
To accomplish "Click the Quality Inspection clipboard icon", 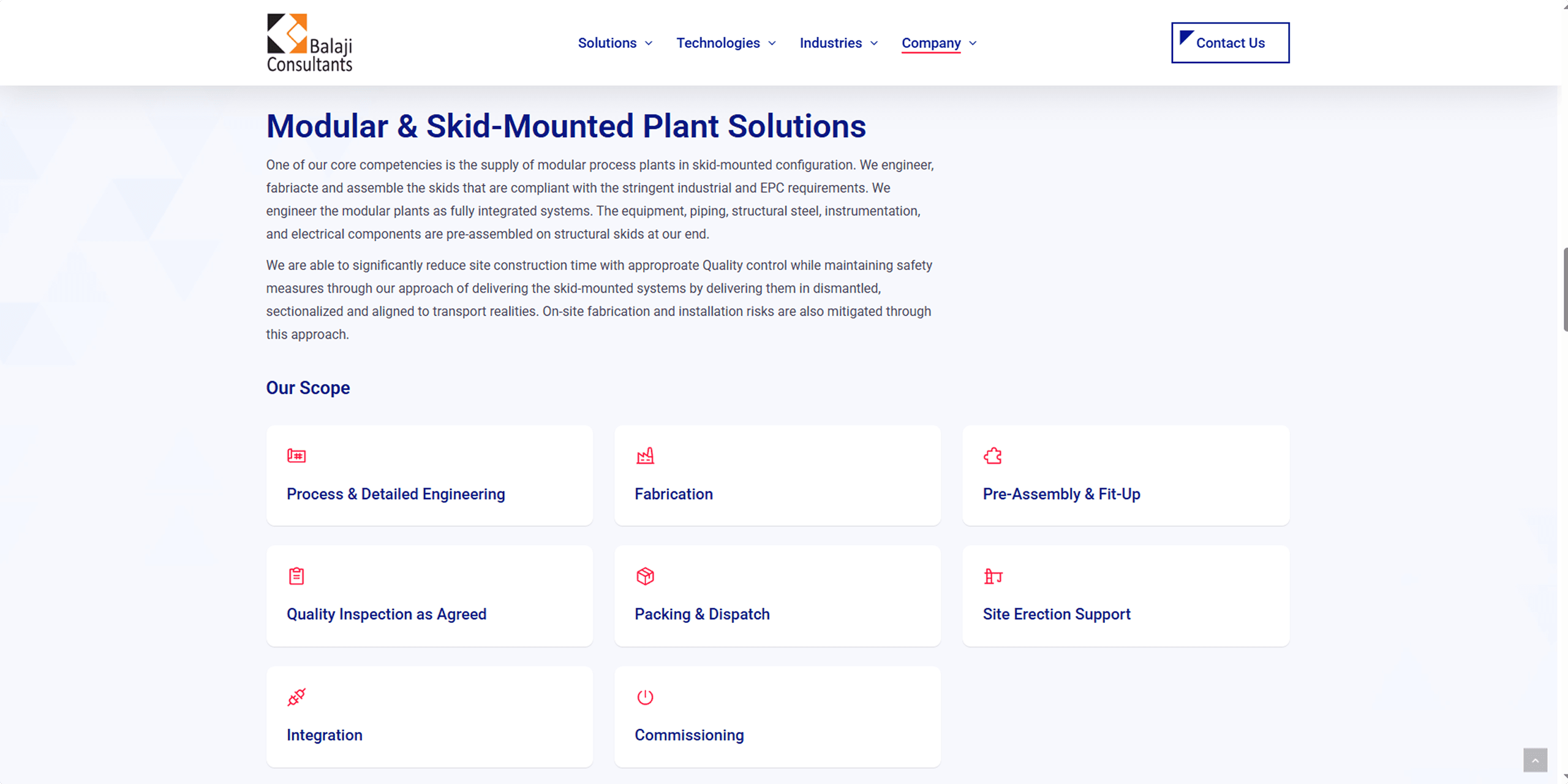I will pos(296,576).
